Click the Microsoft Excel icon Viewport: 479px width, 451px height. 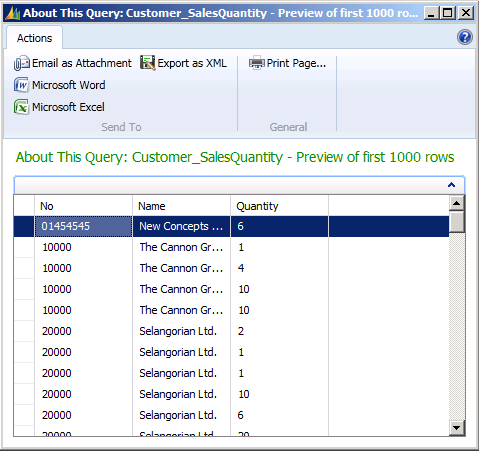pos(21,107)
